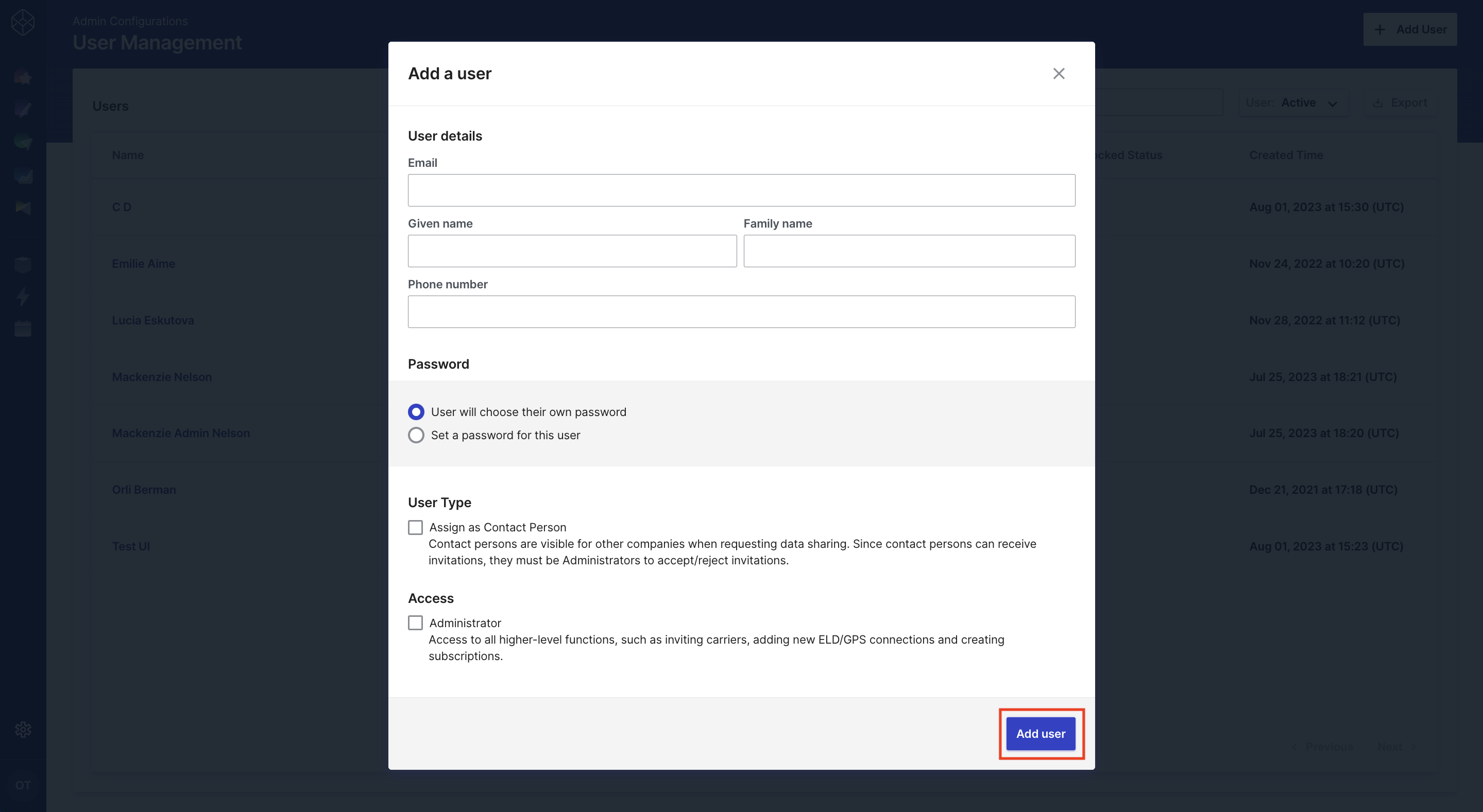
Task: Select the pie chart sidebar icon
Action: [23, 142]
